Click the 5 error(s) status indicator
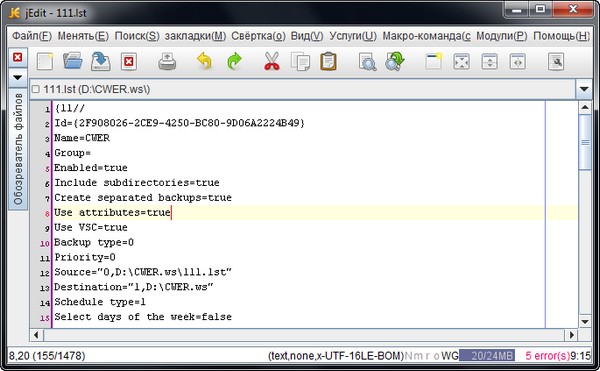Viewport: 600px width, 371px height. pos(548,356)
